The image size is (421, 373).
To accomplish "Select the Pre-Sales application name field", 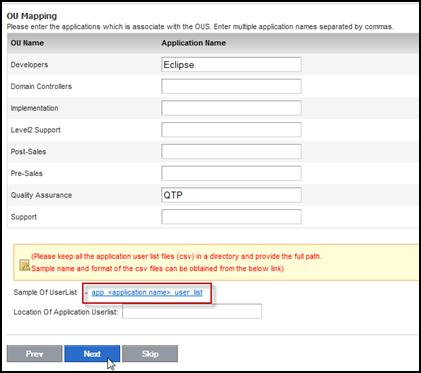I will [x=231, y=173].
